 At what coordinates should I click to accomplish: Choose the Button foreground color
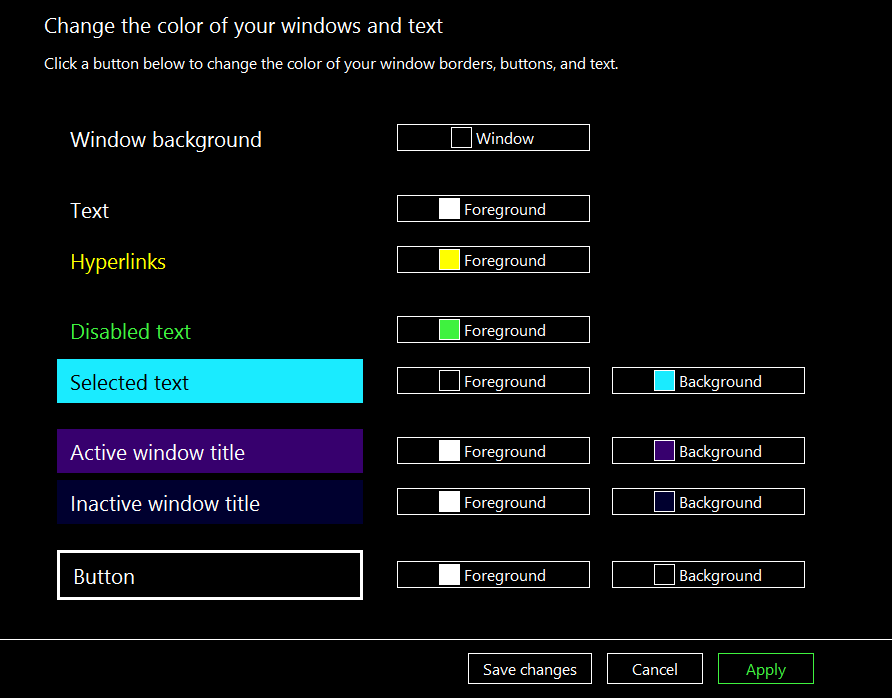click(493, 575)
